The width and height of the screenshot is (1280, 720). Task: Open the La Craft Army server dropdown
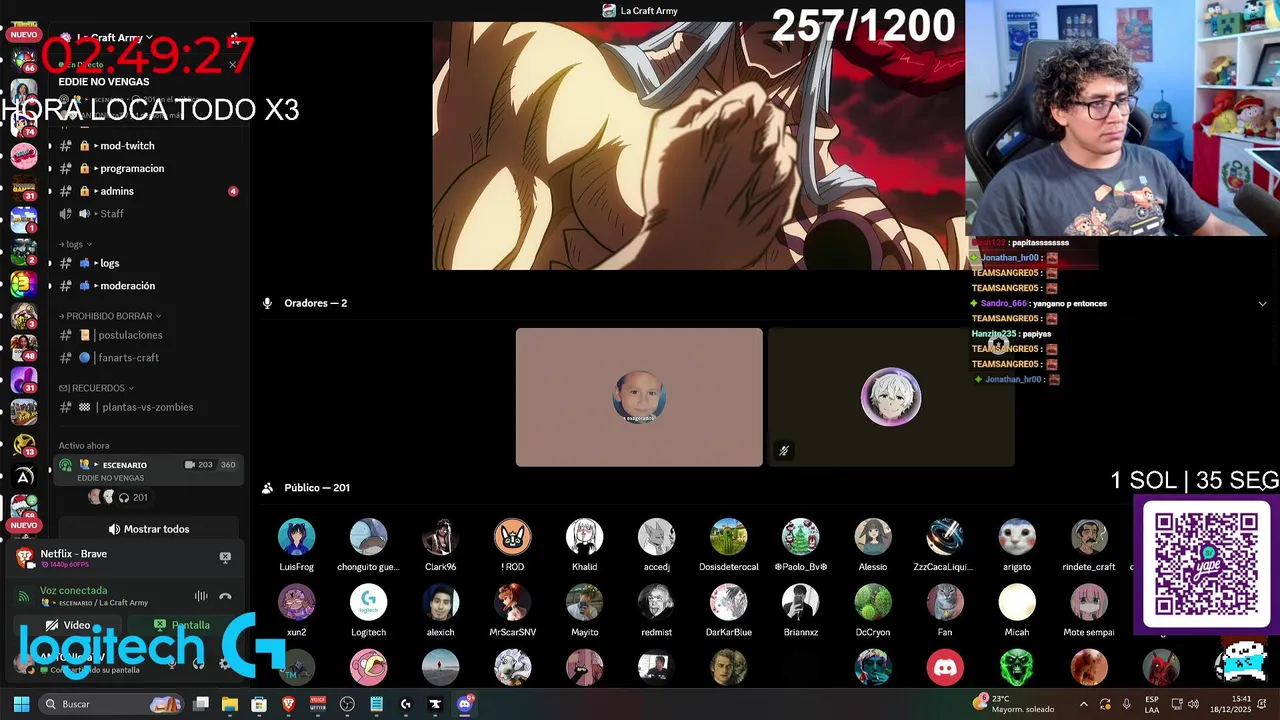115,38
